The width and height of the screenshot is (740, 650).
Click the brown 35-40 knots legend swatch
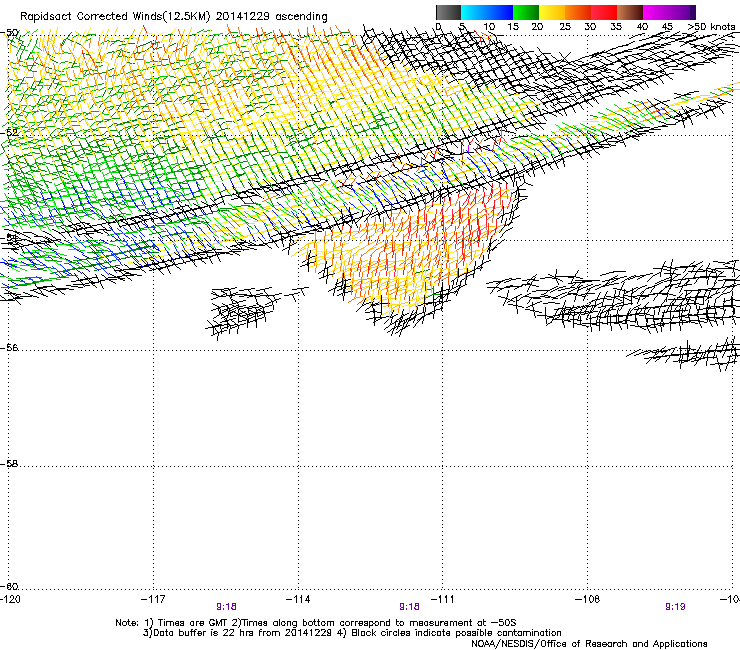[630, 12]
